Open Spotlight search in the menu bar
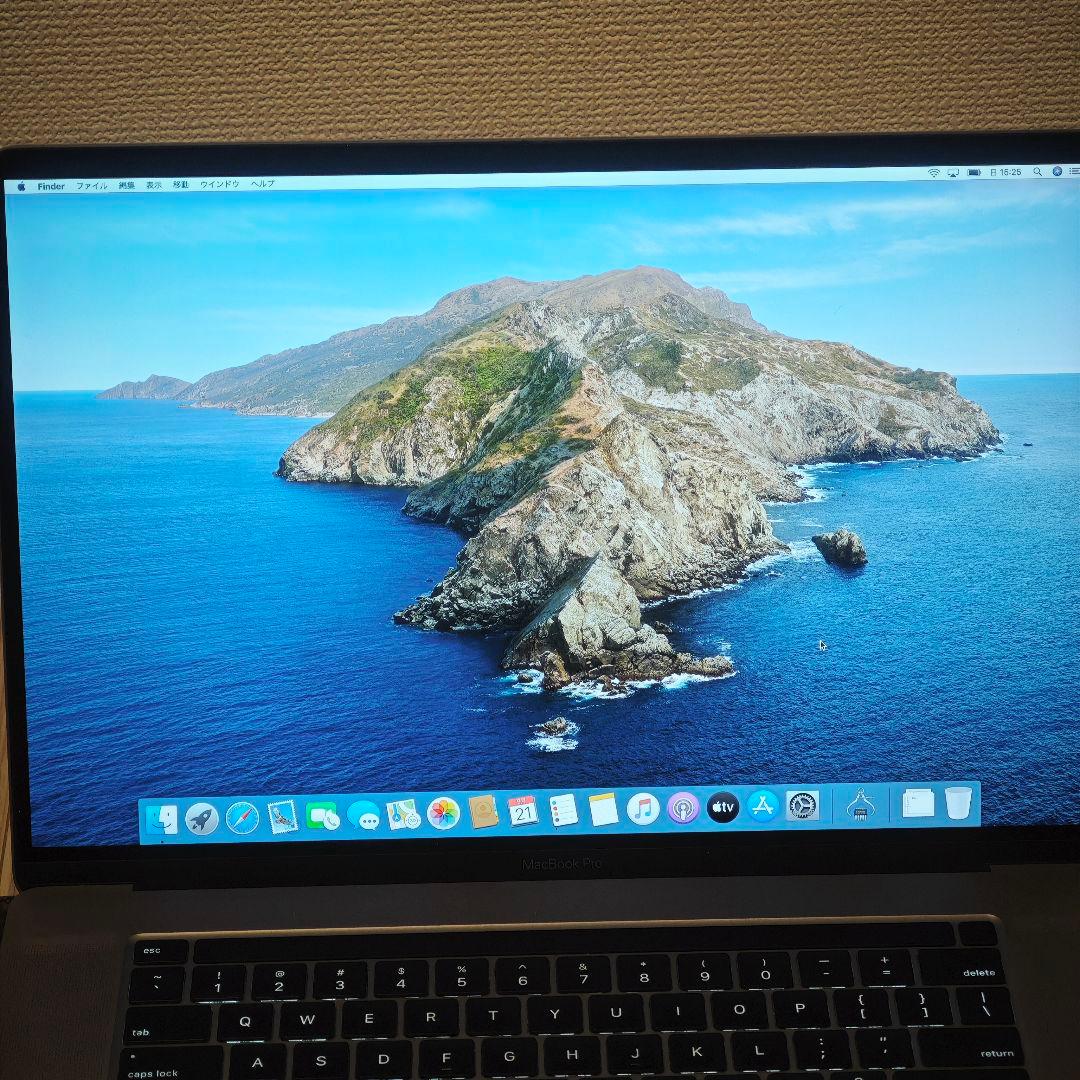1080x1080 pixels. tap(1038, 171)
